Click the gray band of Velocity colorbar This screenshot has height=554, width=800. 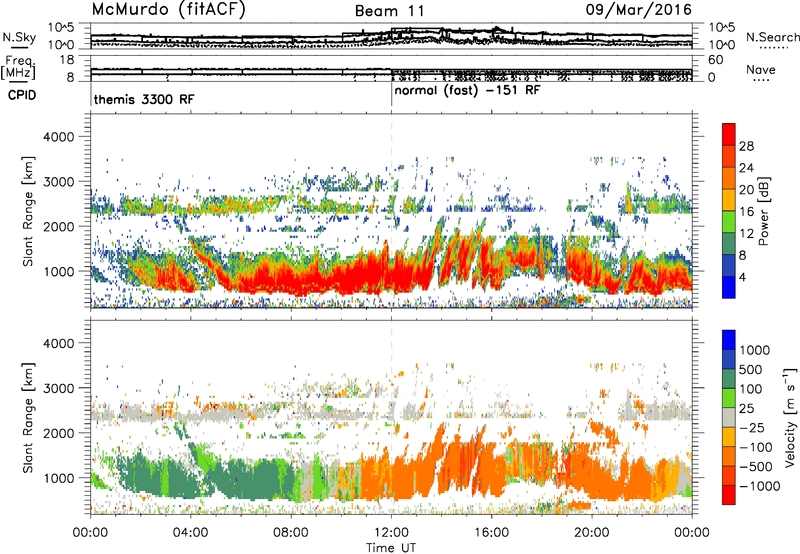click(729, 417)
